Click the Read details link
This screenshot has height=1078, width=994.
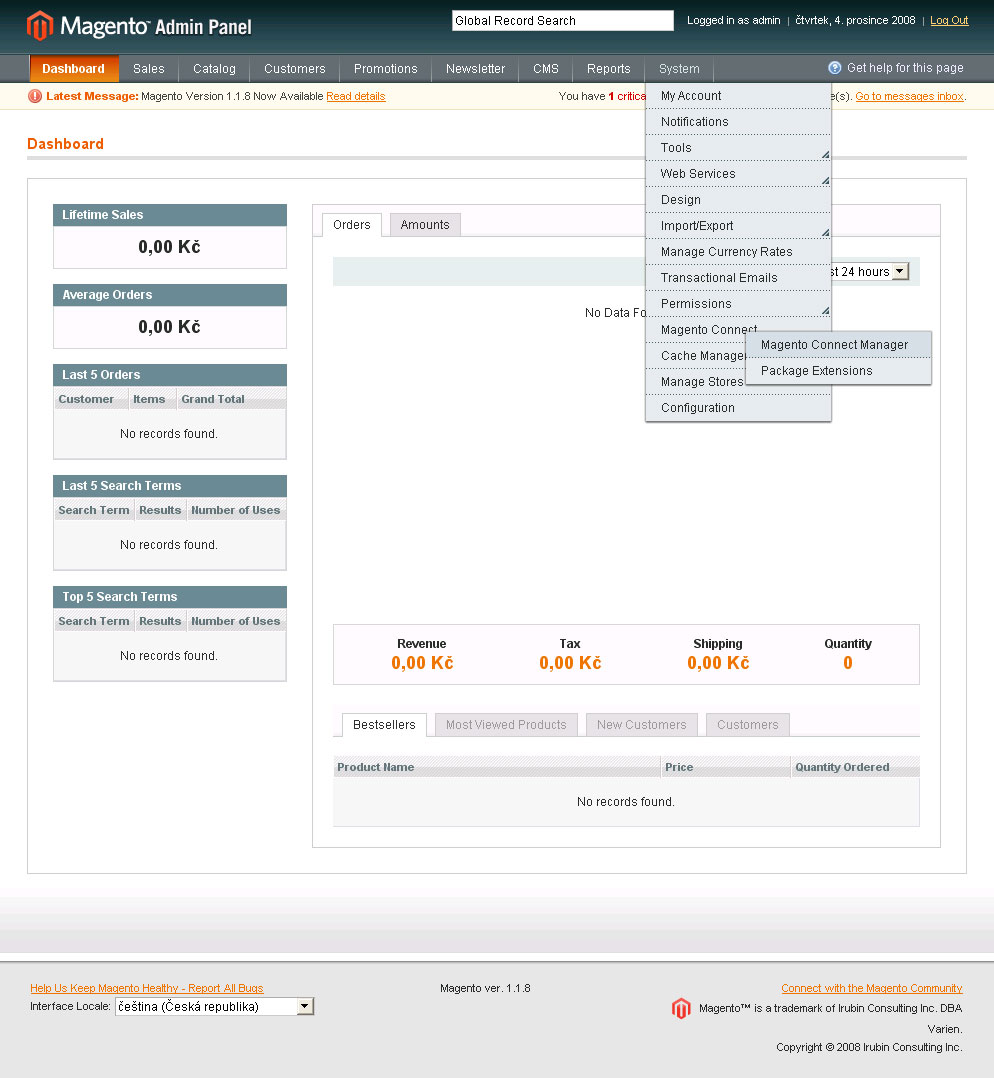[x=355, y=96]
